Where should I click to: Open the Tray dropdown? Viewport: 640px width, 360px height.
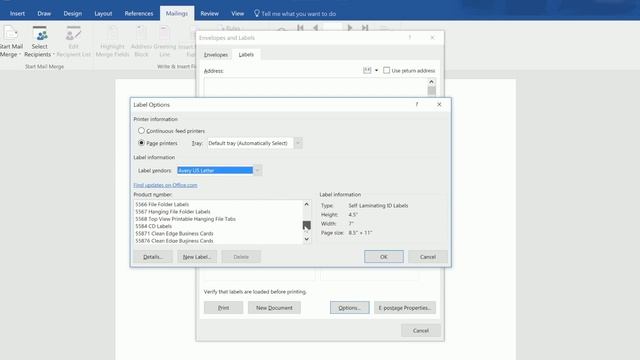click(298, 143)
